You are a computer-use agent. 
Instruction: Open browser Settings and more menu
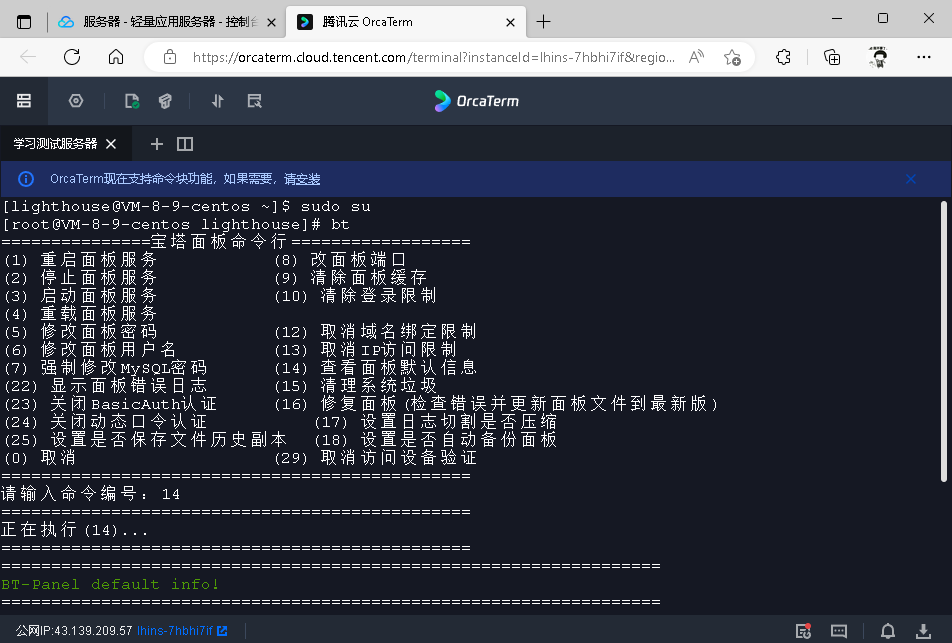coord(923,57)
